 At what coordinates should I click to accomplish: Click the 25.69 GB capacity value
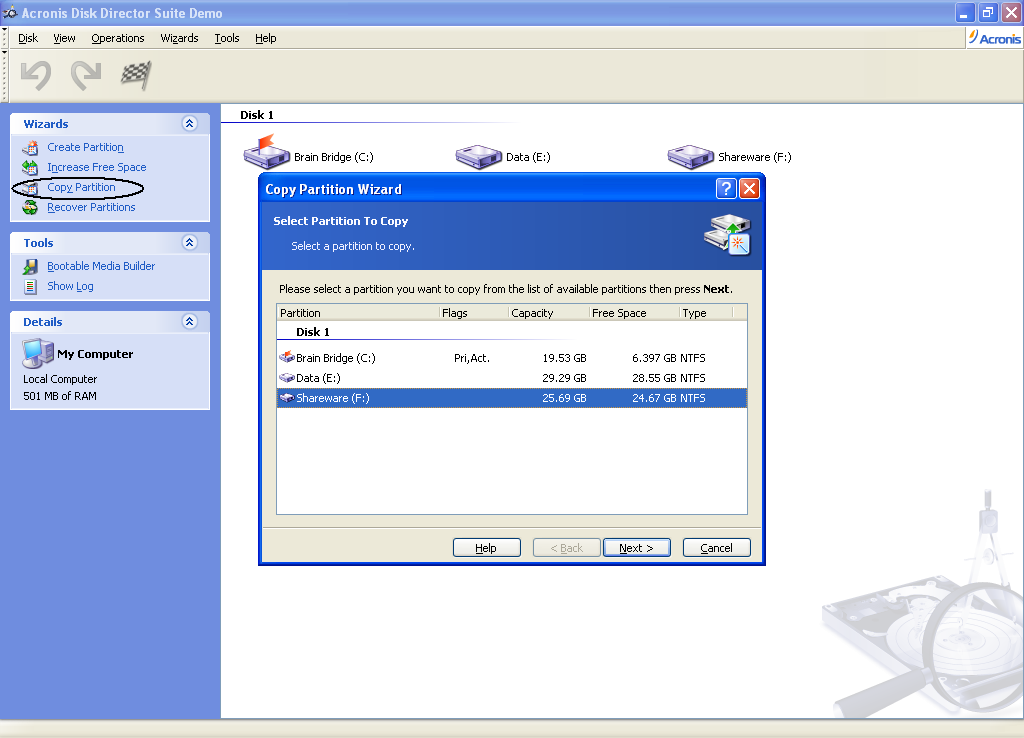click(x=564, y=398)
